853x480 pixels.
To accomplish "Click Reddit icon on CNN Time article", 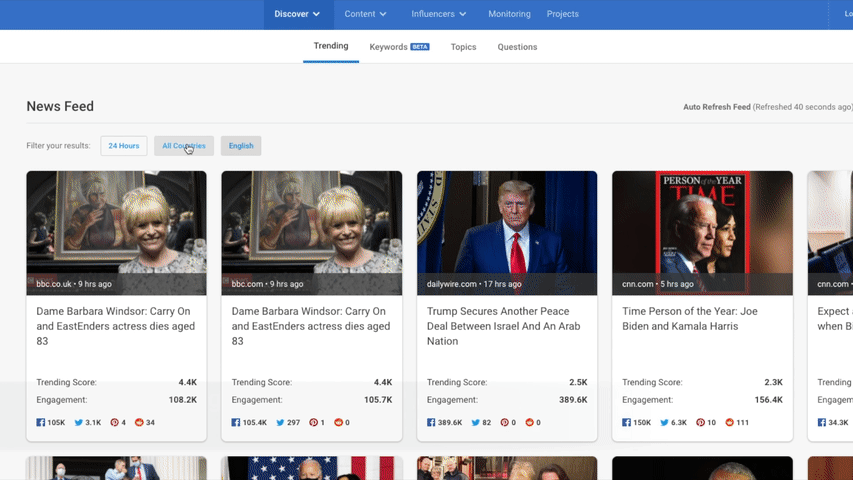I will [729, 423].
